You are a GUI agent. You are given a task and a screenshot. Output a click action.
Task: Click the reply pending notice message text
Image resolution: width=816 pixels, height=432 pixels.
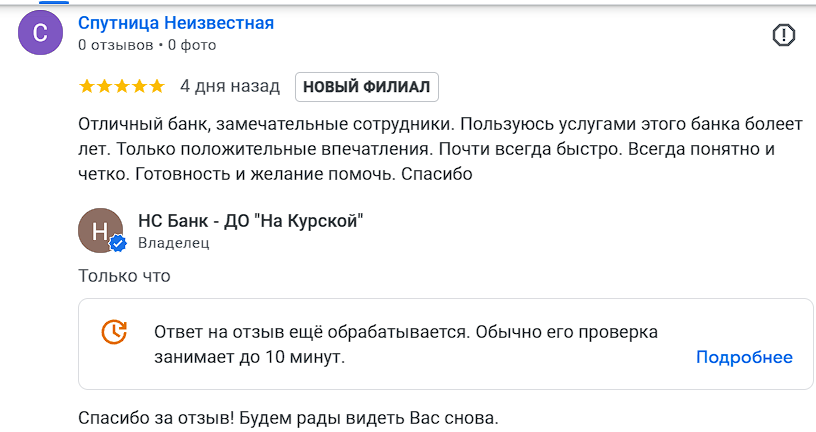click(405, 344)
